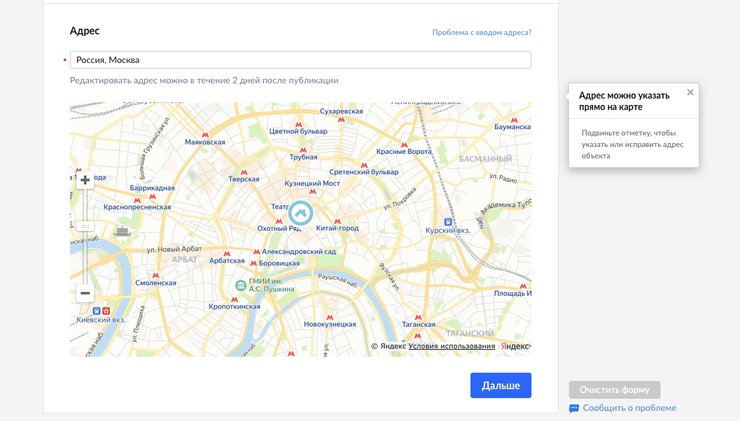The width and height of the screenshot is (740, 421).
Task: Click the address input field
Action: 300,60
